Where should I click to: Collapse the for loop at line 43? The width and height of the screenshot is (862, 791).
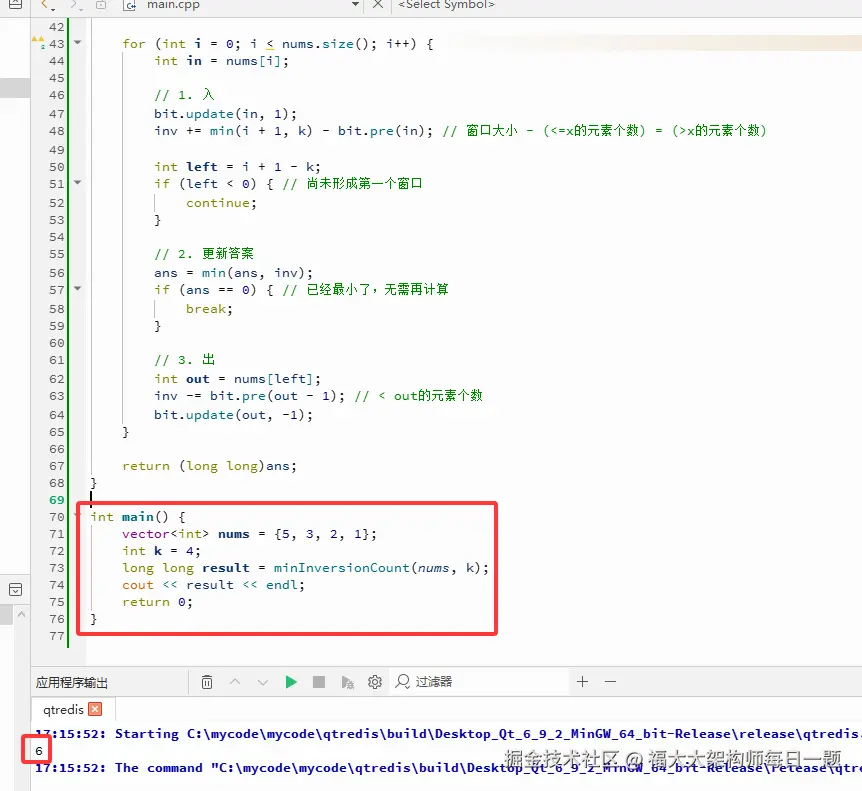click(x=78, y=42)
